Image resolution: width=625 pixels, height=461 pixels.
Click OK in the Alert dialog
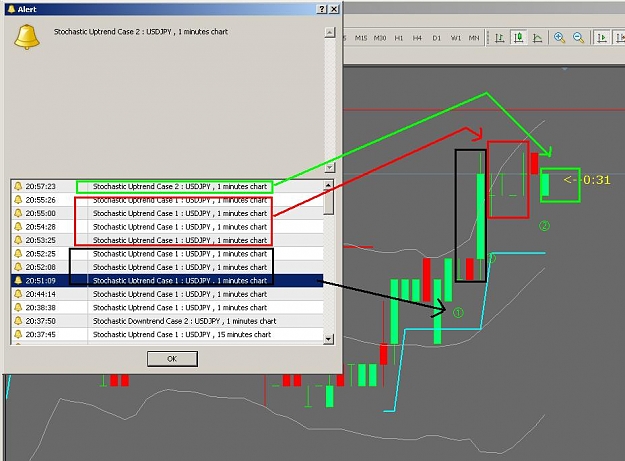click(x=172, y=359)
